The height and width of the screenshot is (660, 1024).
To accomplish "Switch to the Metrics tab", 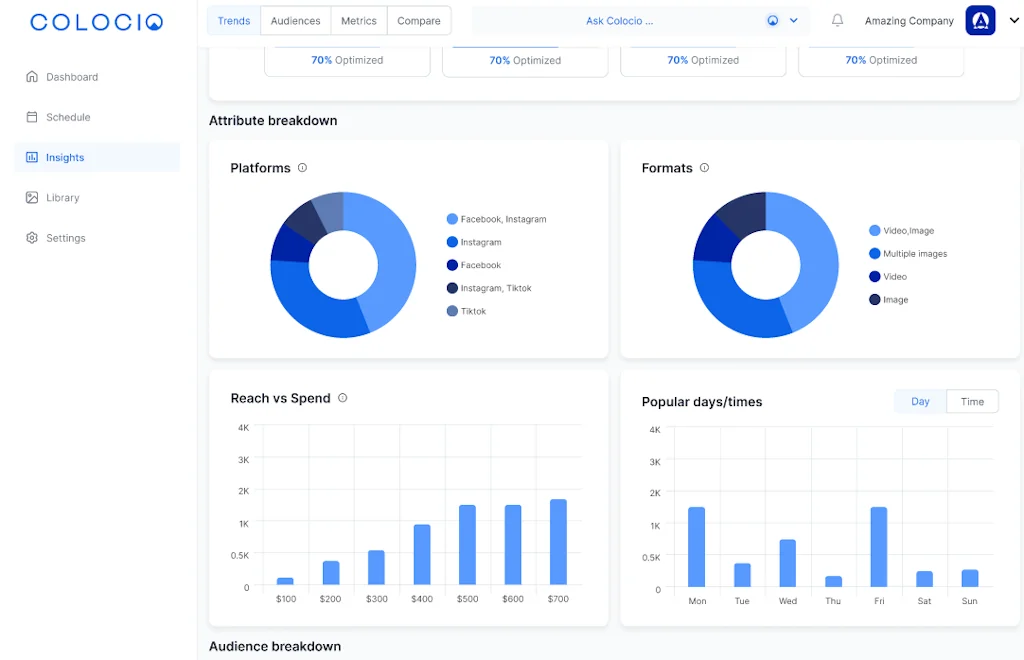I will pos(359,21).
